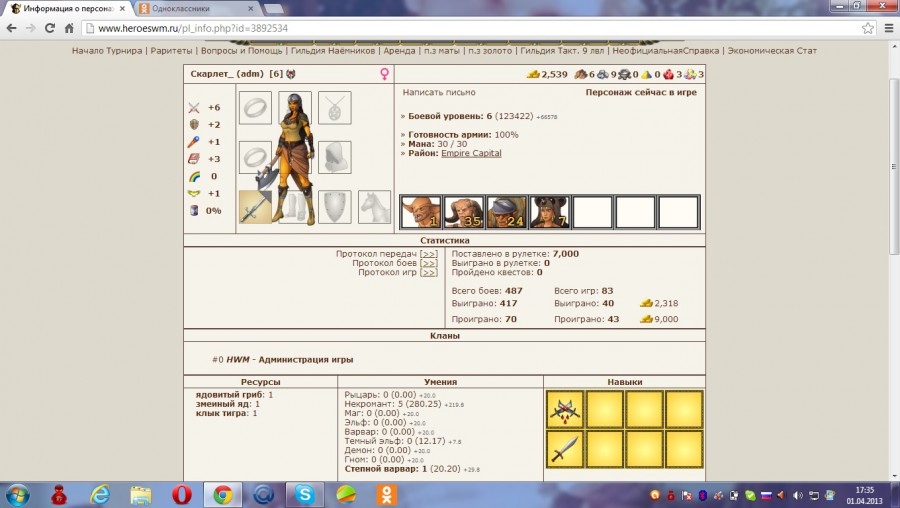Screen dimensions: 900x508
Task: Click the cloak equipment slot
Action: click(335, 157)
